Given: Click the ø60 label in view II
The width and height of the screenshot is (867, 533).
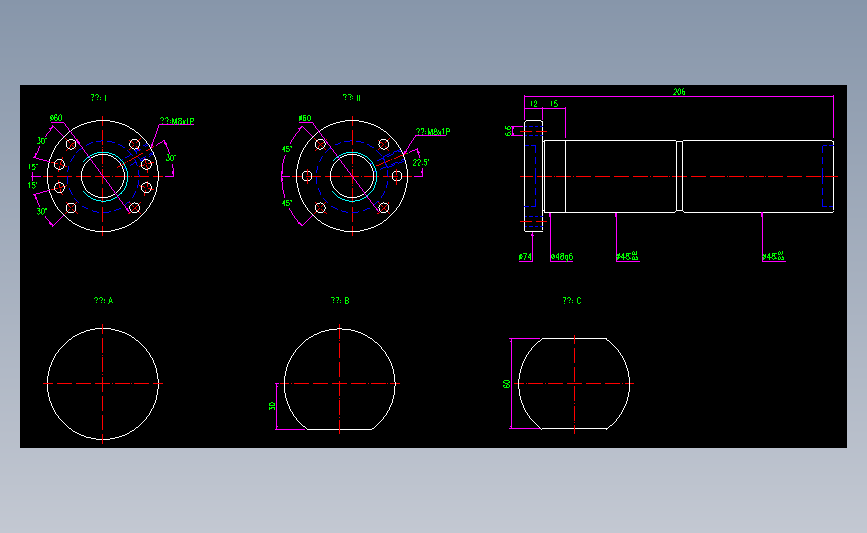Looking at the screenshot, I should coord(305,118).
